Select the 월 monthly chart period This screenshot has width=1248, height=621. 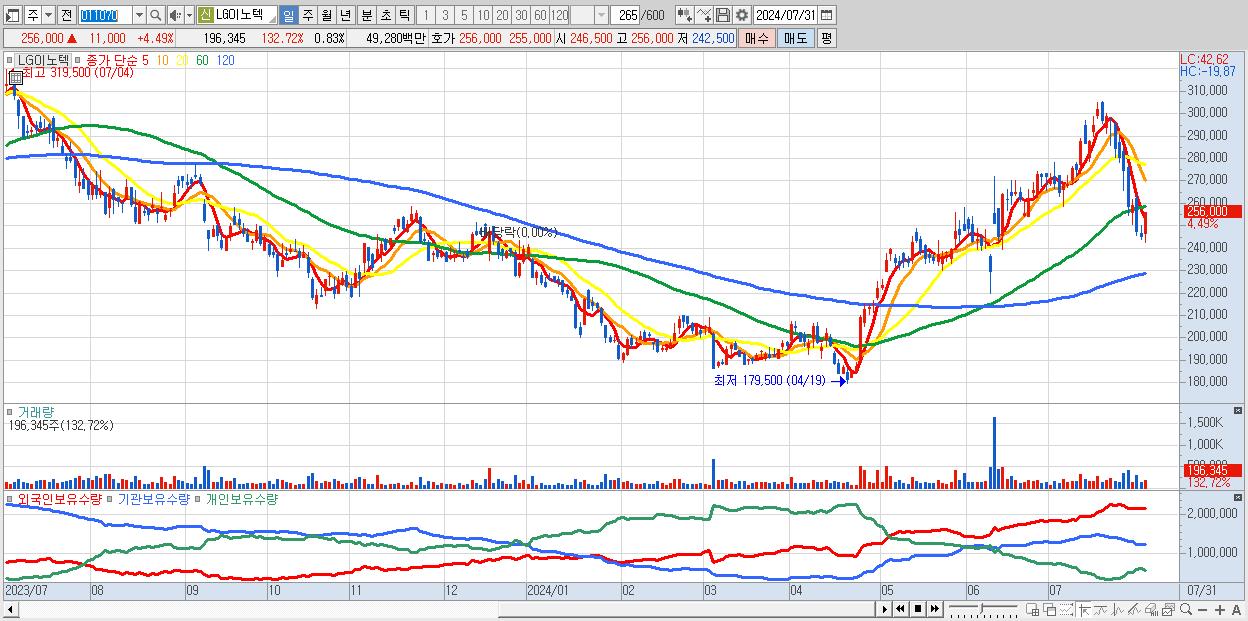(326, 15)
